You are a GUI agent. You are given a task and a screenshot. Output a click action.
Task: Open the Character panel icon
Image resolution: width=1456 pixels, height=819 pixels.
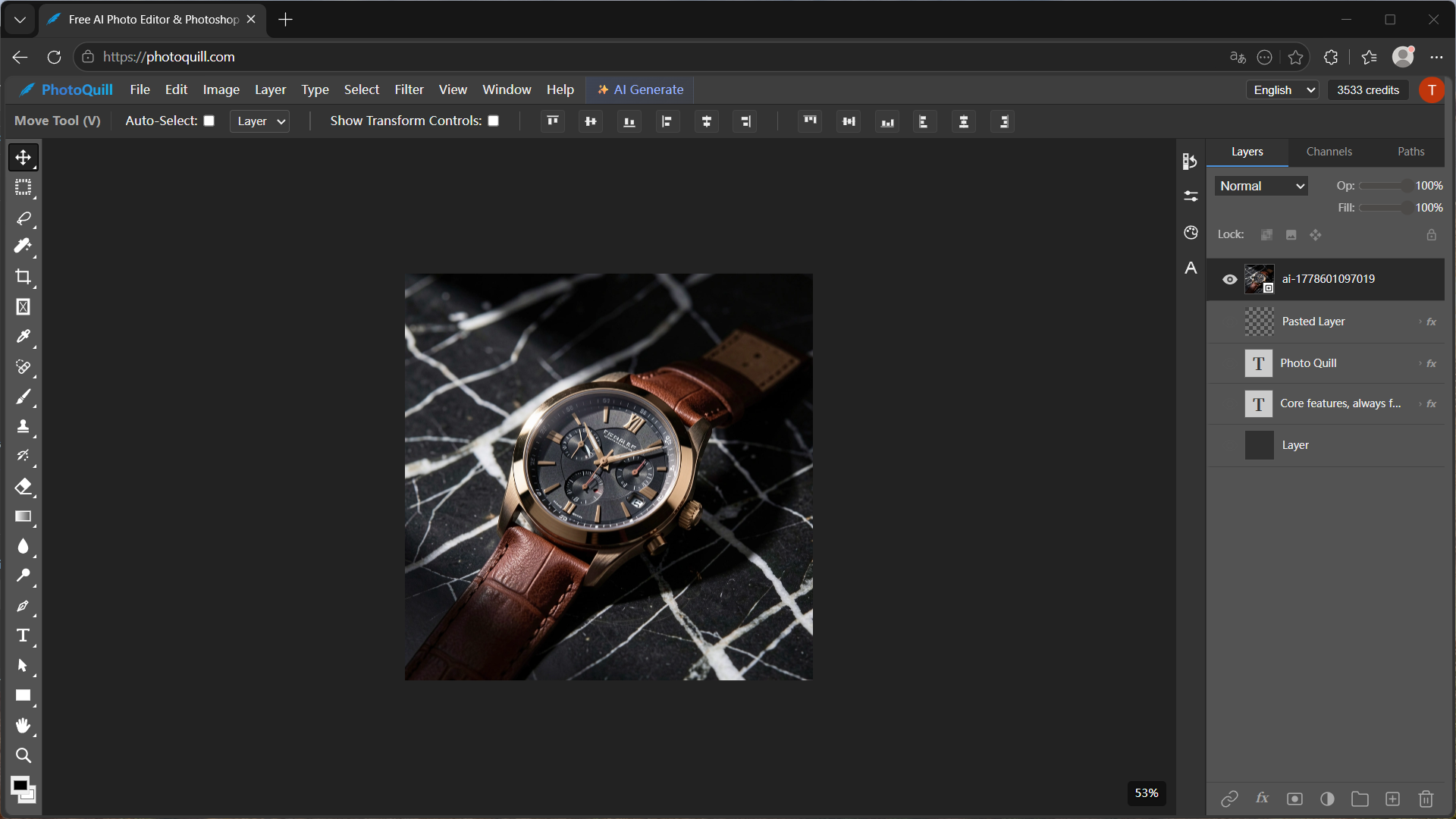(1191, 268)
